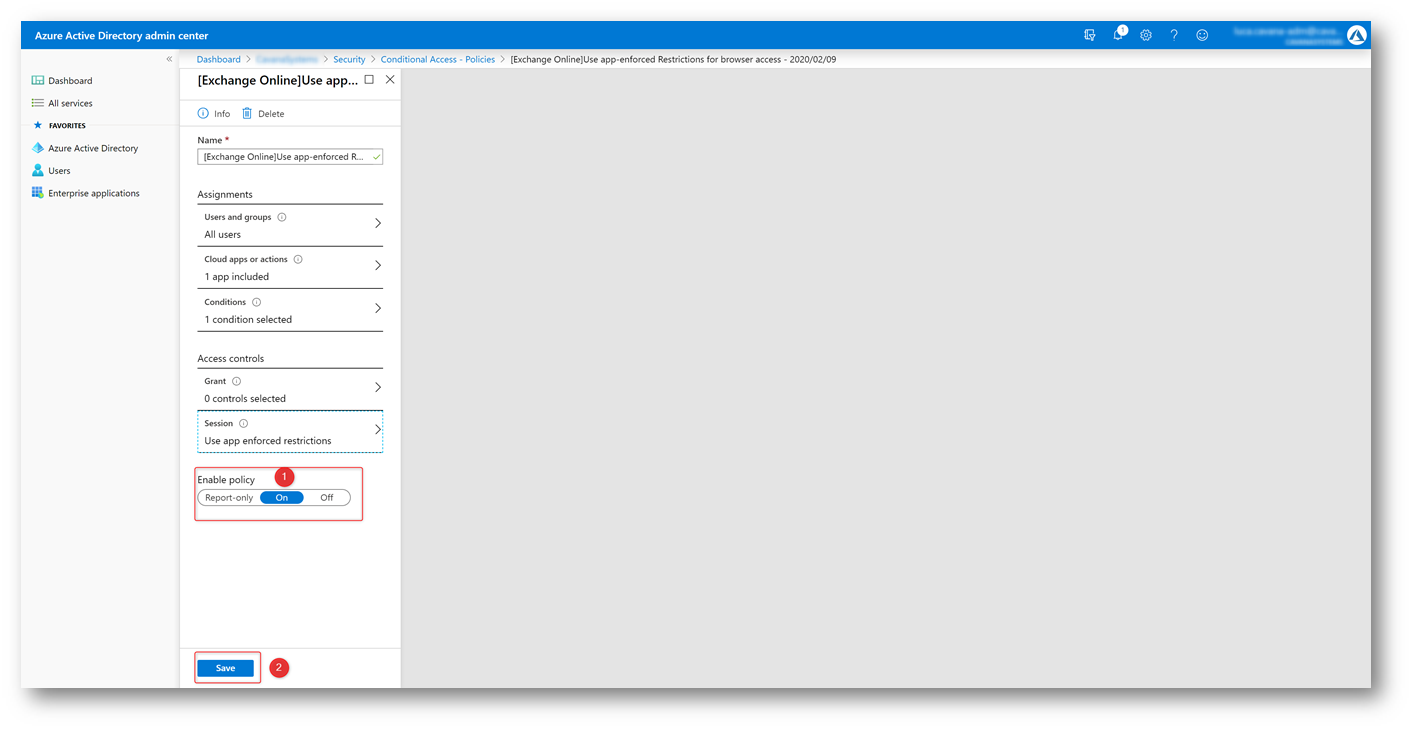This screenshot has width=1413, height=730.
Task: Click the FAVORITES header in sidebar
Action: point(67,126)
